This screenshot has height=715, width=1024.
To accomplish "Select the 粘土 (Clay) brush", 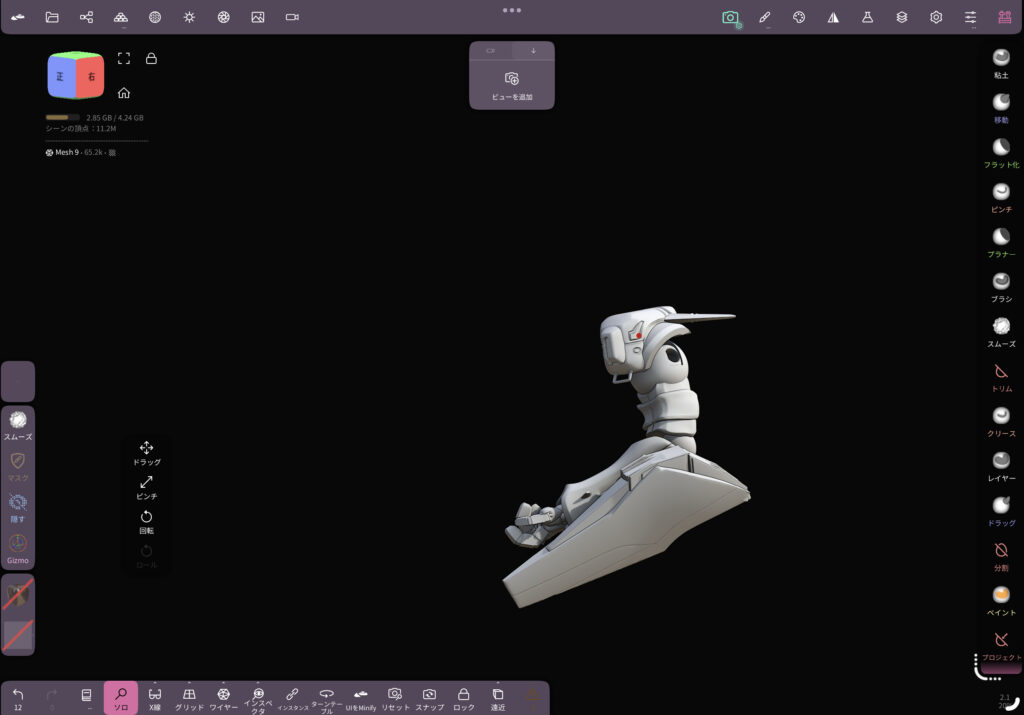I will [1000, 64].
